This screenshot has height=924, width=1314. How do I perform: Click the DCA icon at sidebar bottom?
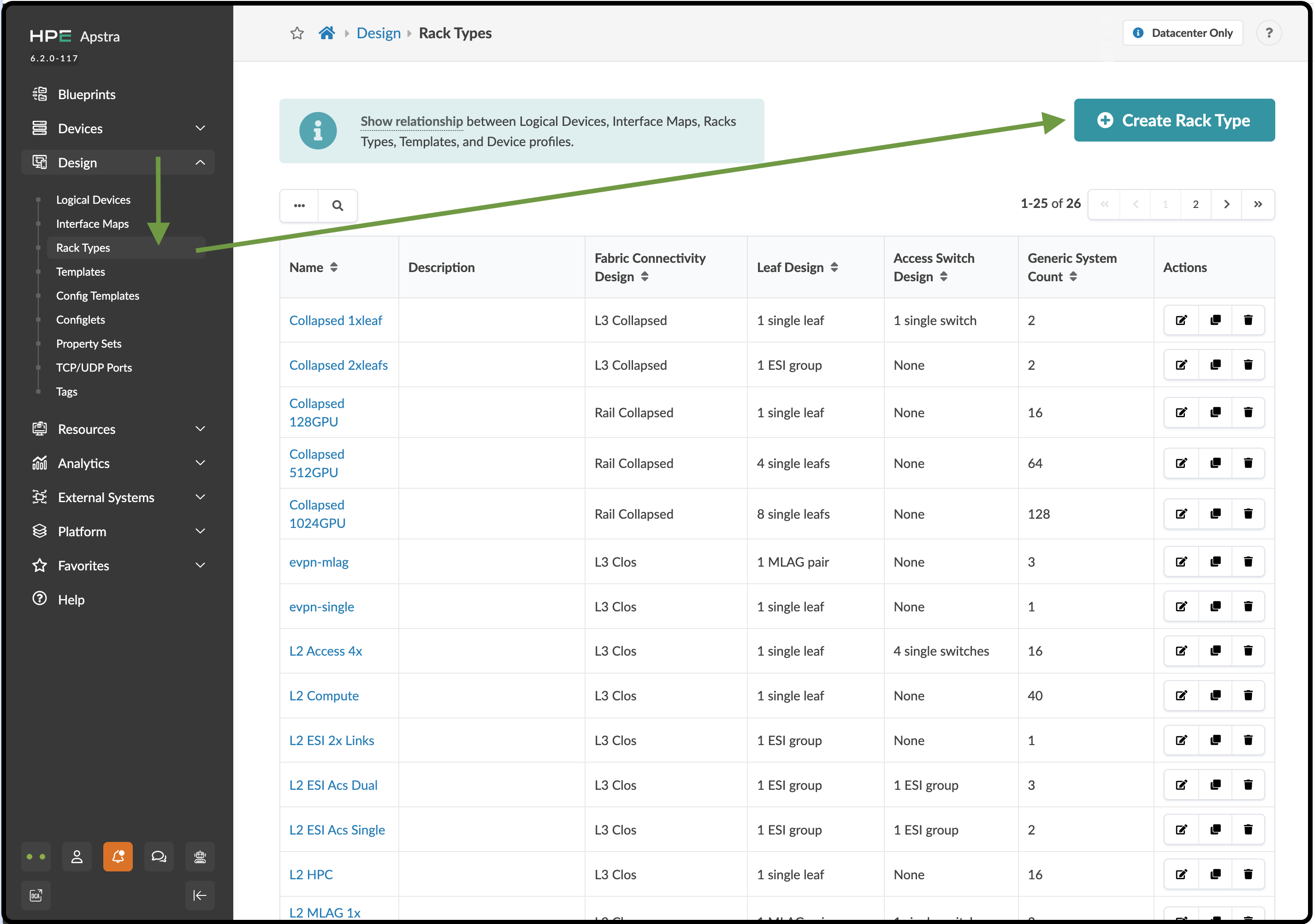(36, 895)
